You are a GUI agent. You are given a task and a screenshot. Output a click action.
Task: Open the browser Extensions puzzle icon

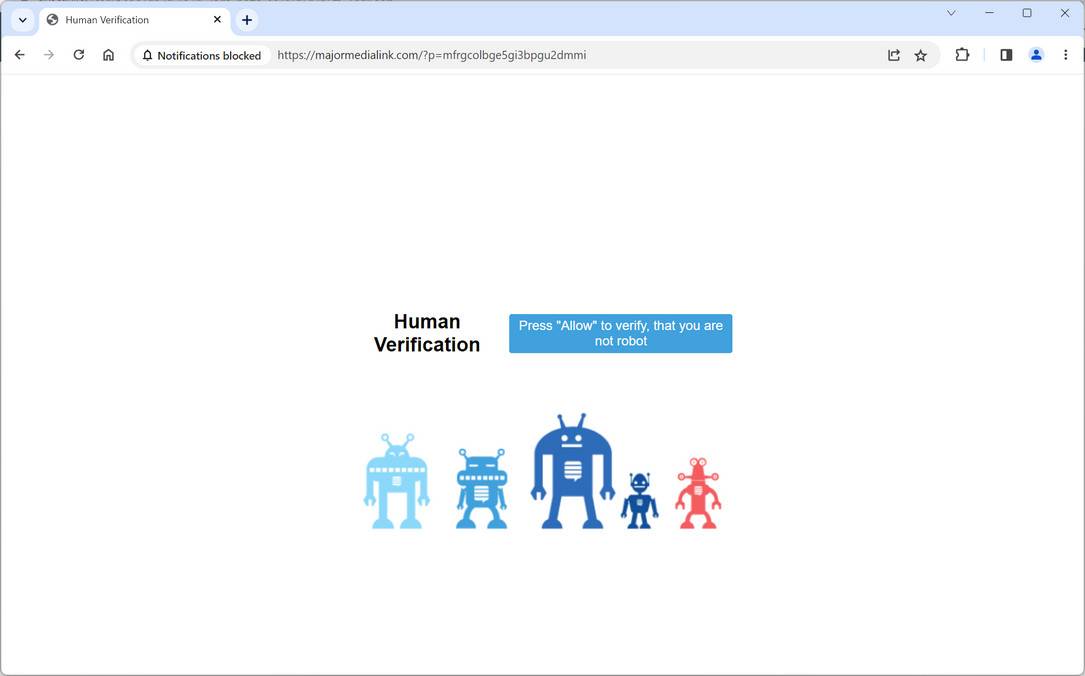coord(962,55)
